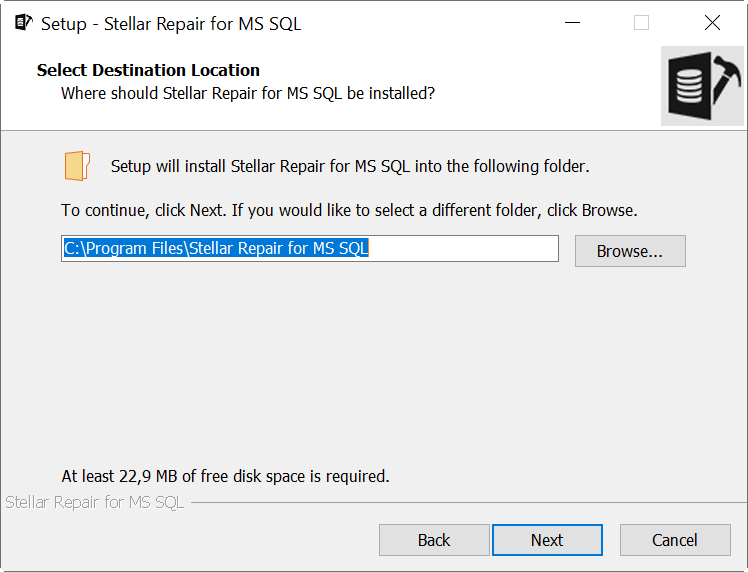
Task: Click the yellow folder icon
Action: click(x=77, y=166)
